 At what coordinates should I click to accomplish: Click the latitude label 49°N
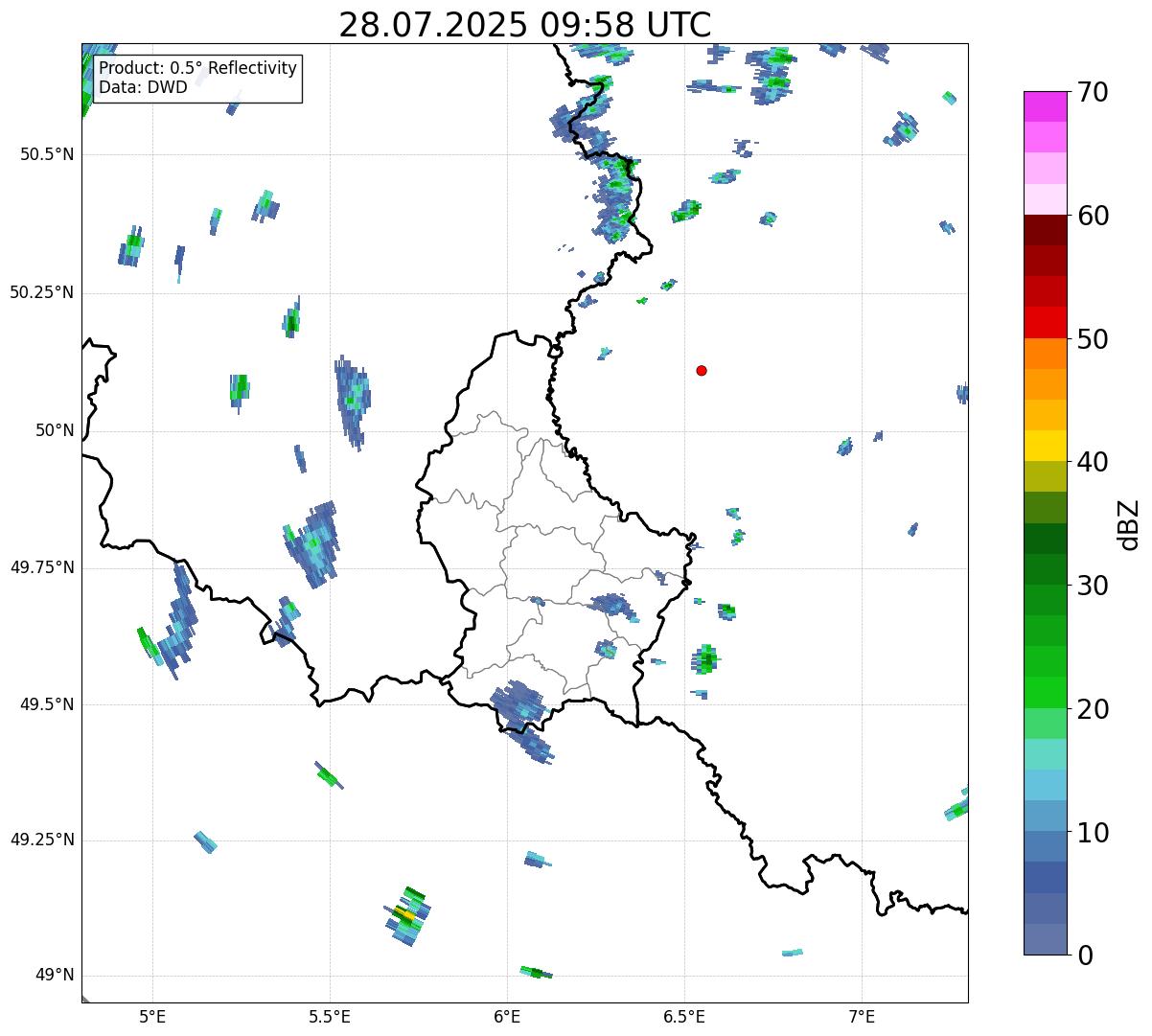pyautogui.click(x=54, y=976)
